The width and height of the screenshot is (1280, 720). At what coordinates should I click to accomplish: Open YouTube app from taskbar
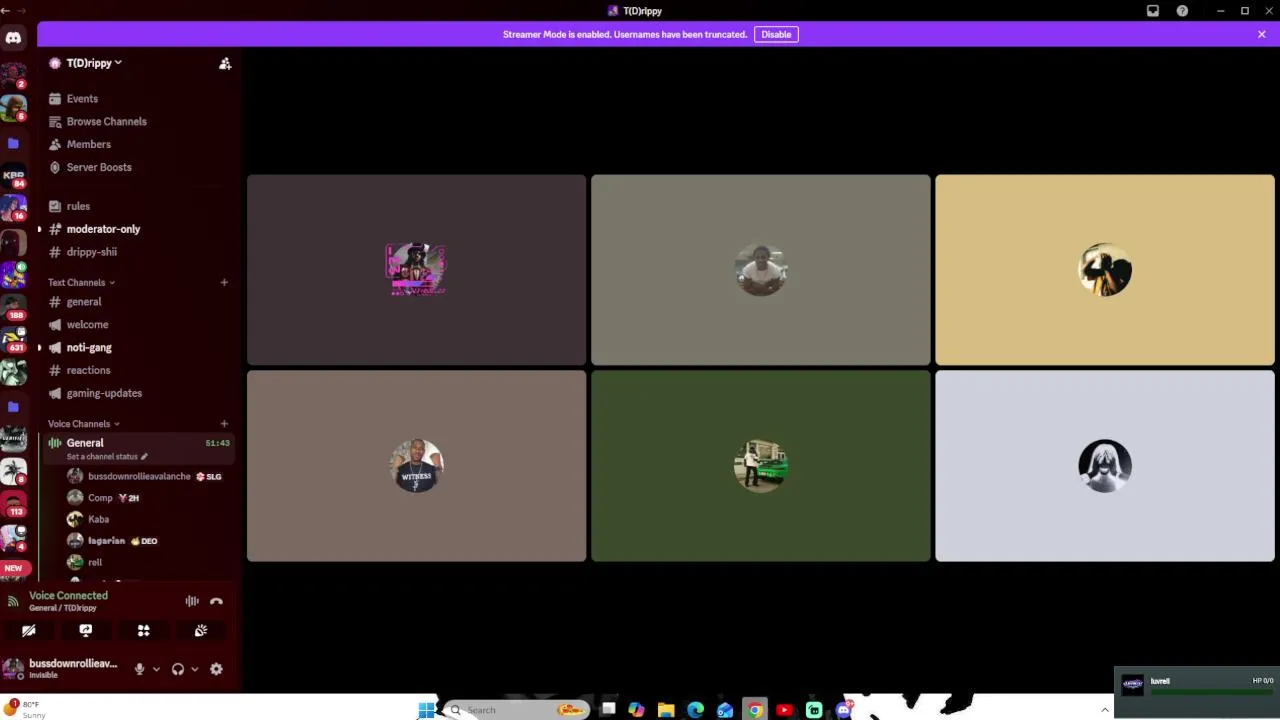[x=784, y=710]
